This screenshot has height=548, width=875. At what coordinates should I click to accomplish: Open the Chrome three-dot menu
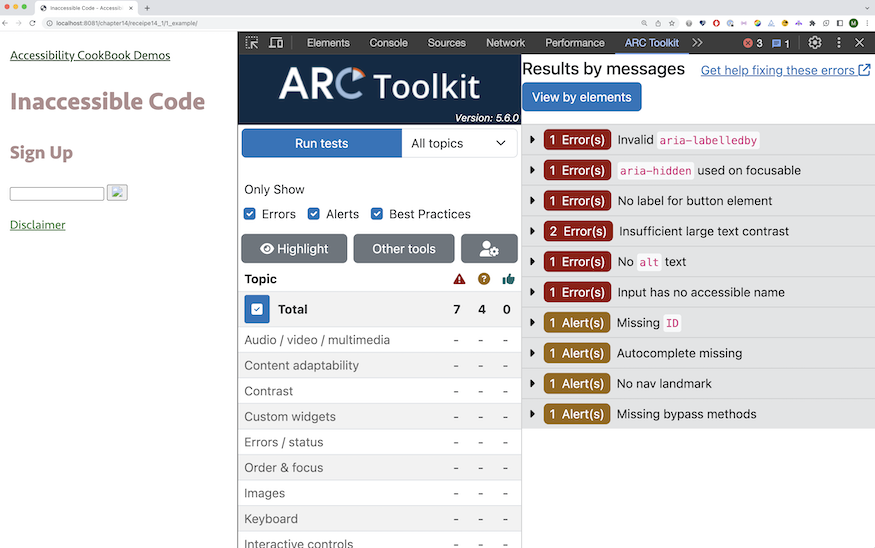tap(867, 23)
